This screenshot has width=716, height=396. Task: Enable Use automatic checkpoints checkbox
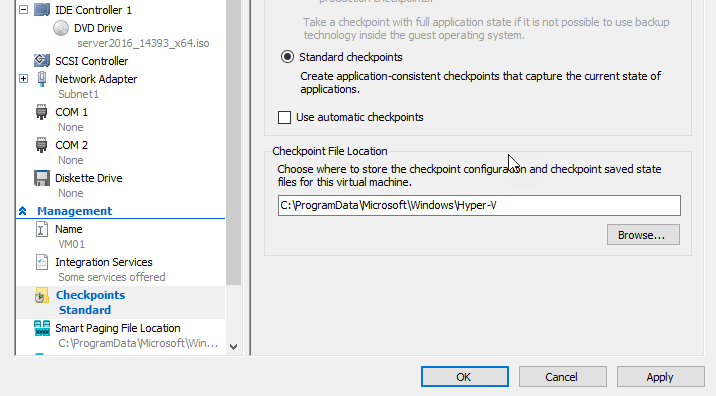tap(284, 117)
